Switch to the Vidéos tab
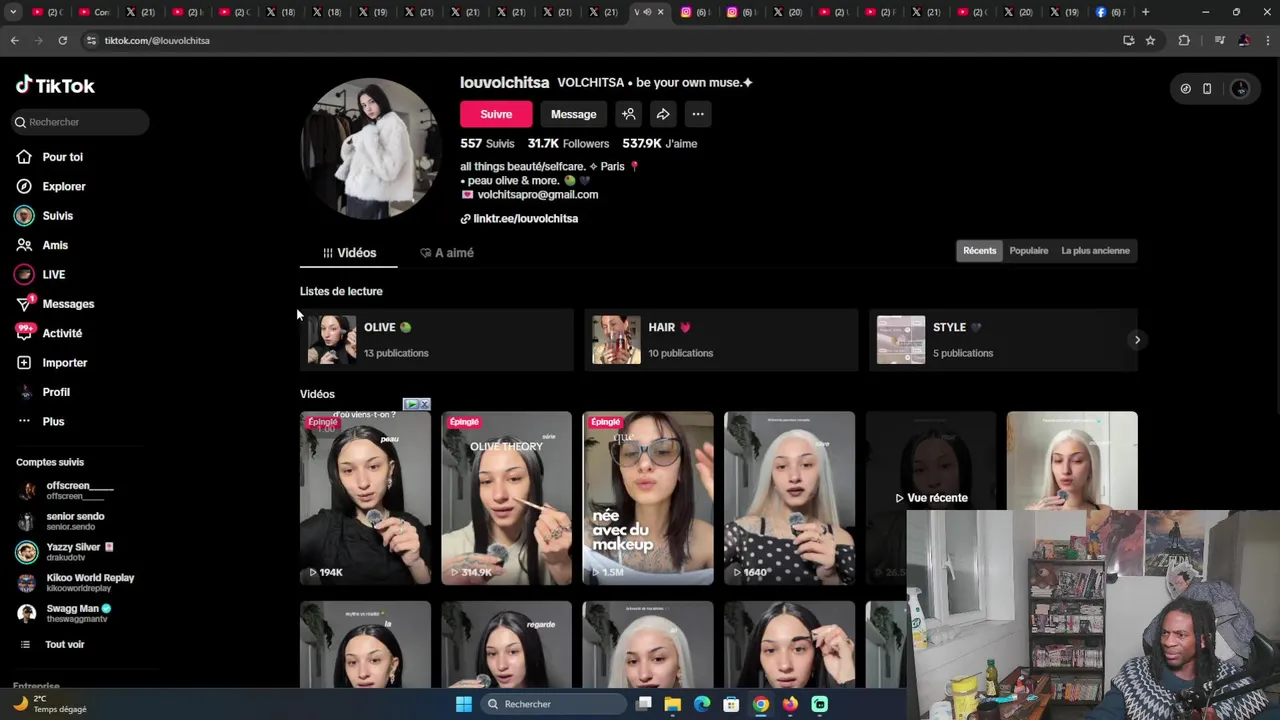1280x720 pixels. [349, 253]
